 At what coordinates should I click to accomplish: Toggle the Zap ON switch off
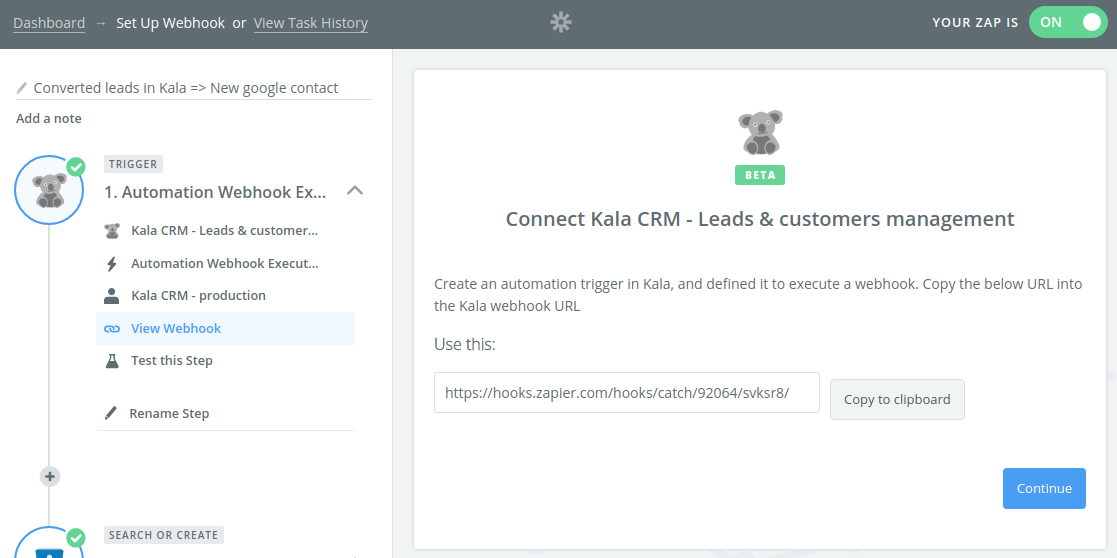click(x=1067, y=22)
